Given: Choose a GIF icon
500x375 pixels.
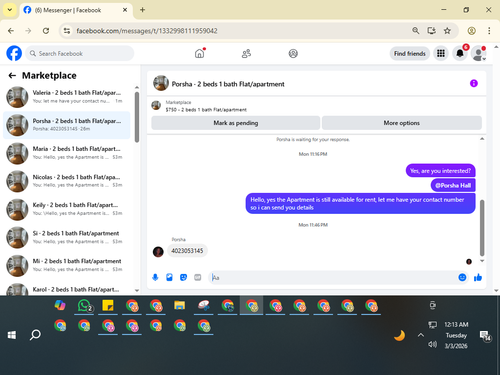Looking at the screenshot, I should point(198,277).
